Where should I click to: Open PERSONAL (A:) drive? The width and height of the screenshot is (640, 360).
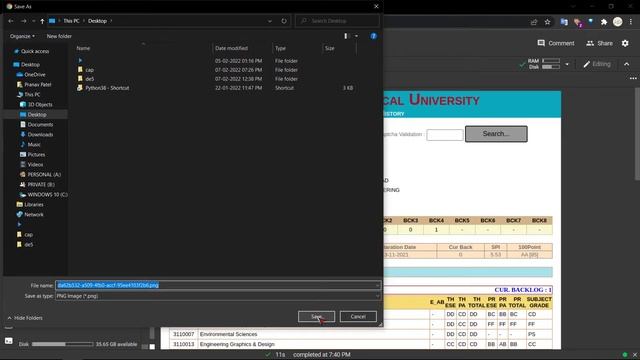pos(44,175)
